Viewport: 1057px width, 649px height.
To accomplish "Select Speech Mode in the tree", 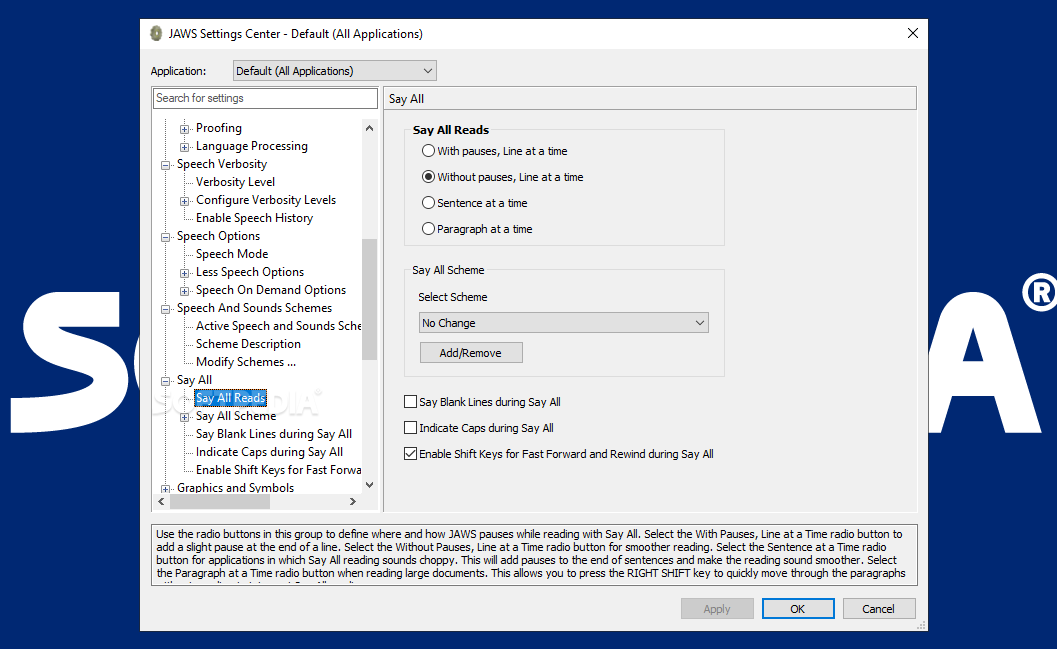I will (232, 254).
